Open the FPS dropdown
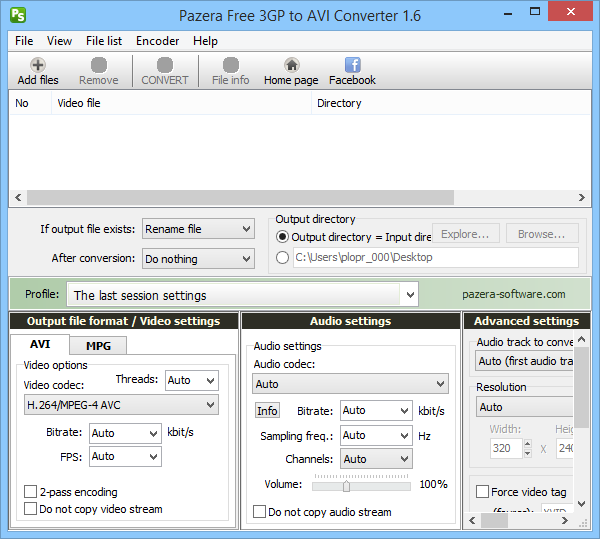This screenshot has height=539, width=600. click(125, 457)
